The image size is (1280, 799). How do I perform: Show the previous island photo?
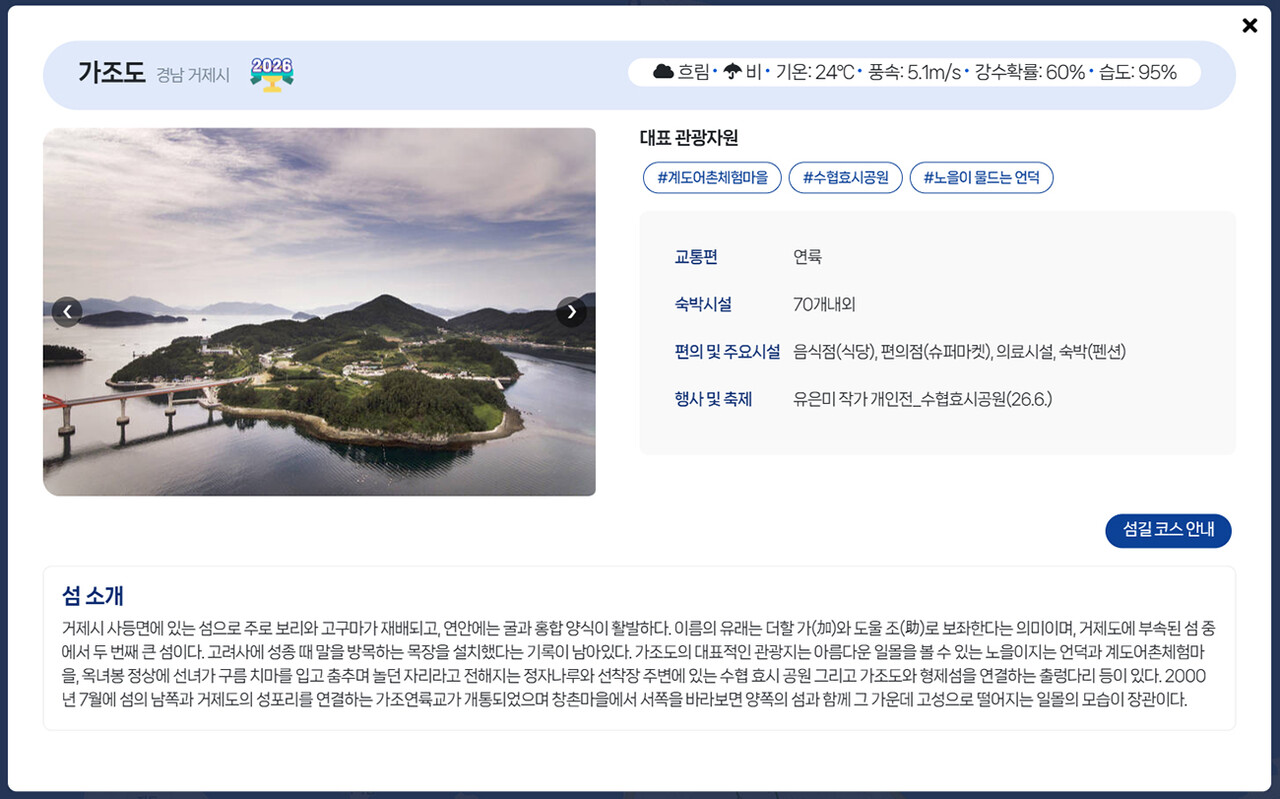[x=67, y=312]
